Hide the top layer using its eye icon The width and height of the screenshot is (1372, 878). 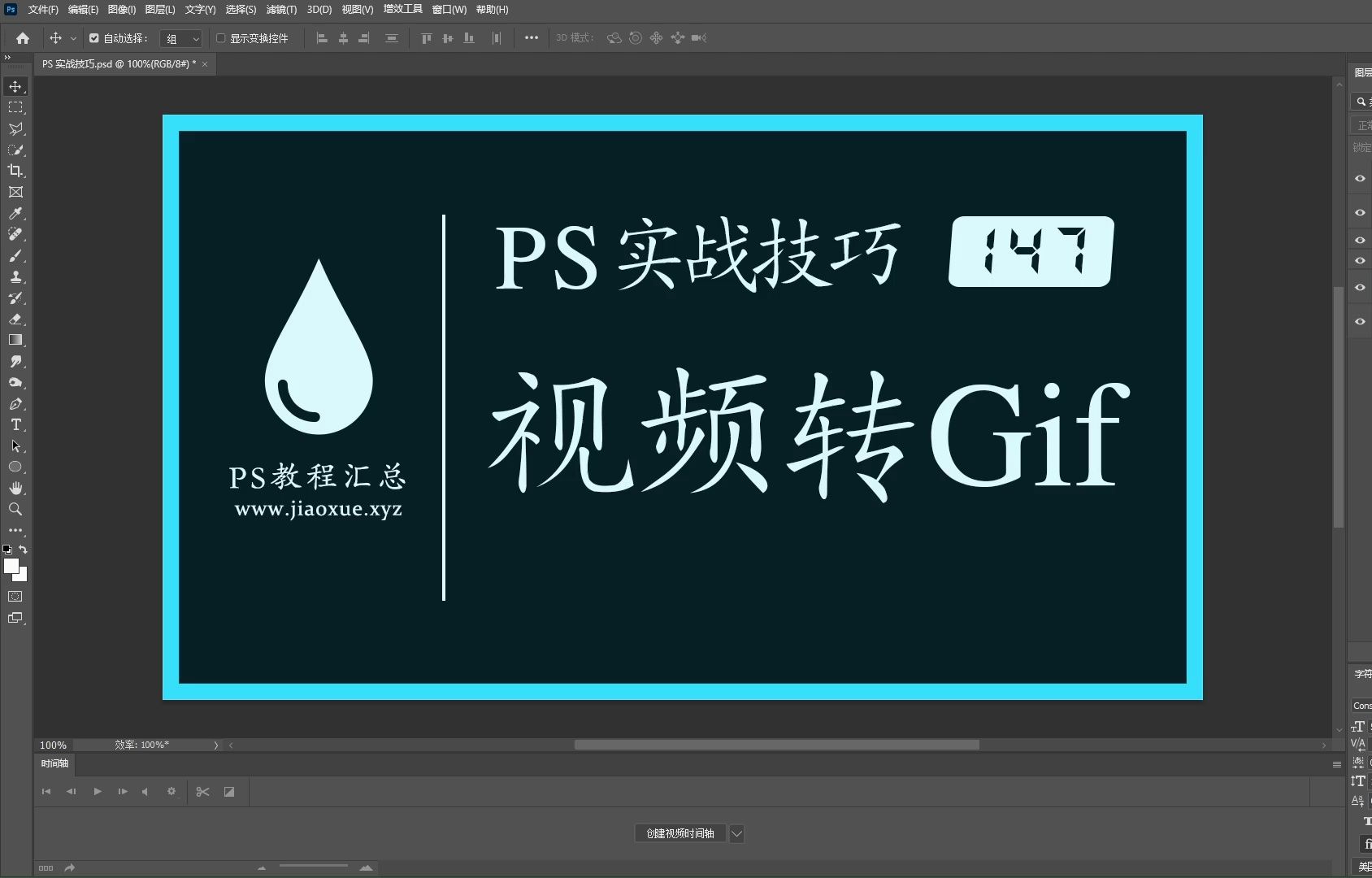click(x=1360, y=179)
